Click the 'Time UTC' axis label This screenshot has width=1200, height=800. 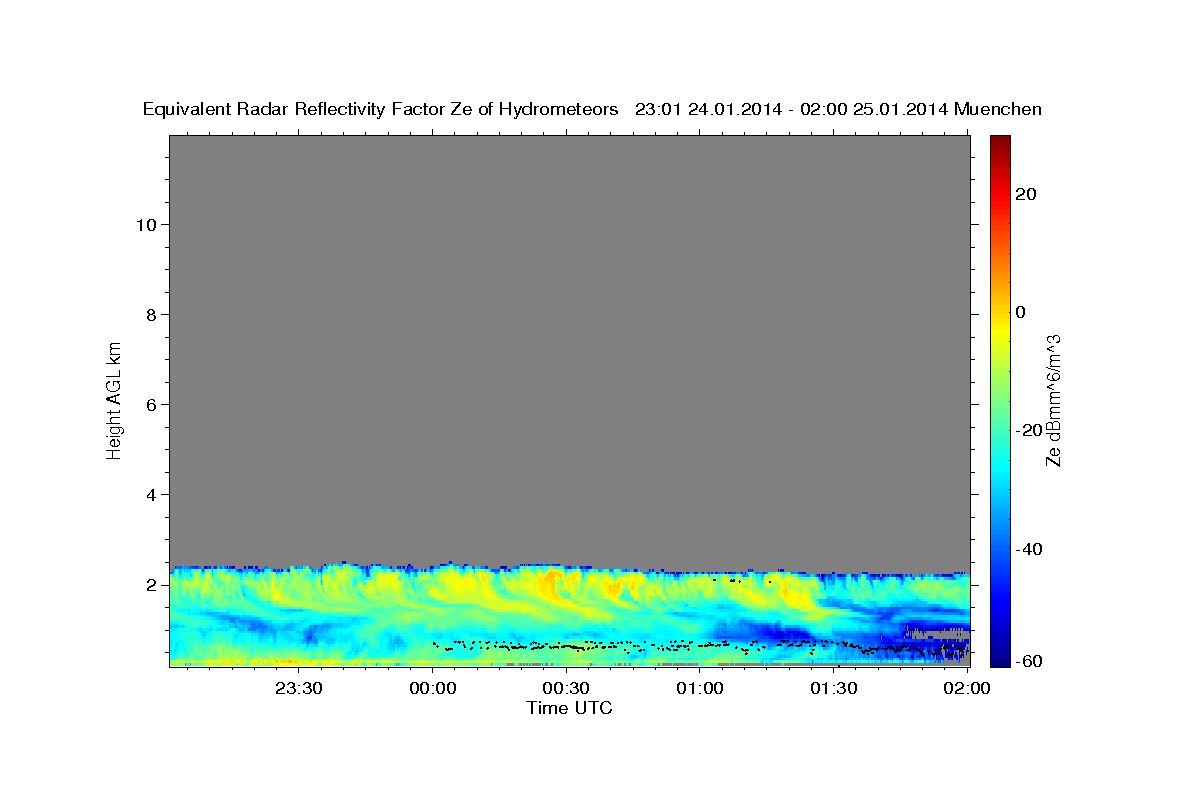click(569, 708)
